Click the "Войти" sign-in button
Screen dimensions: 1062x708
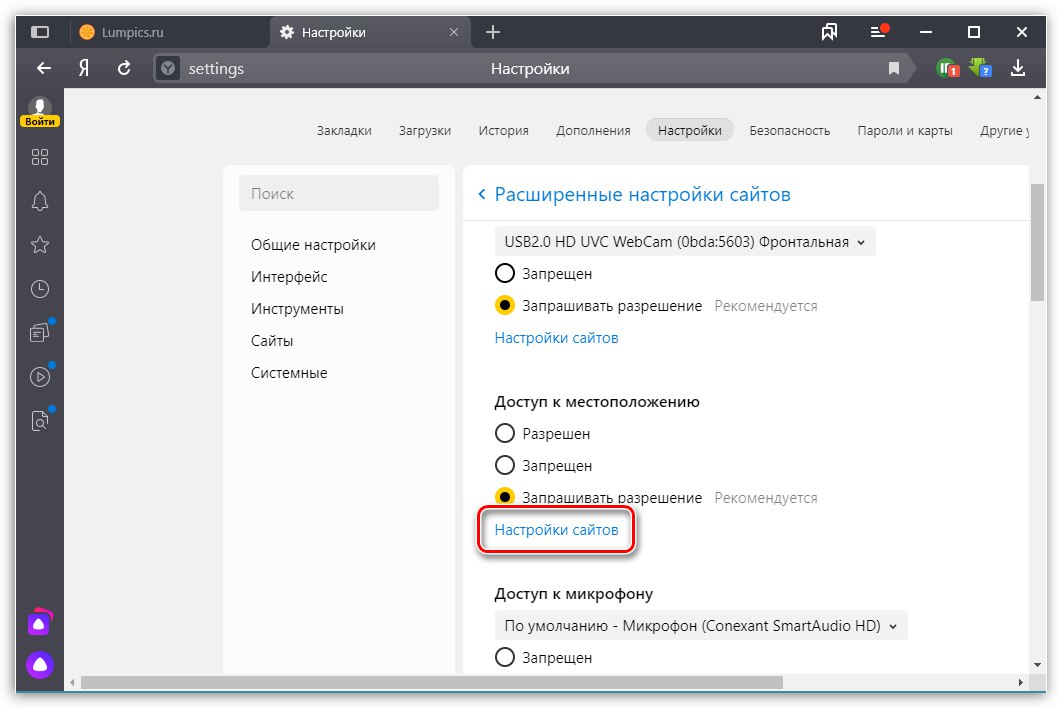40,121
